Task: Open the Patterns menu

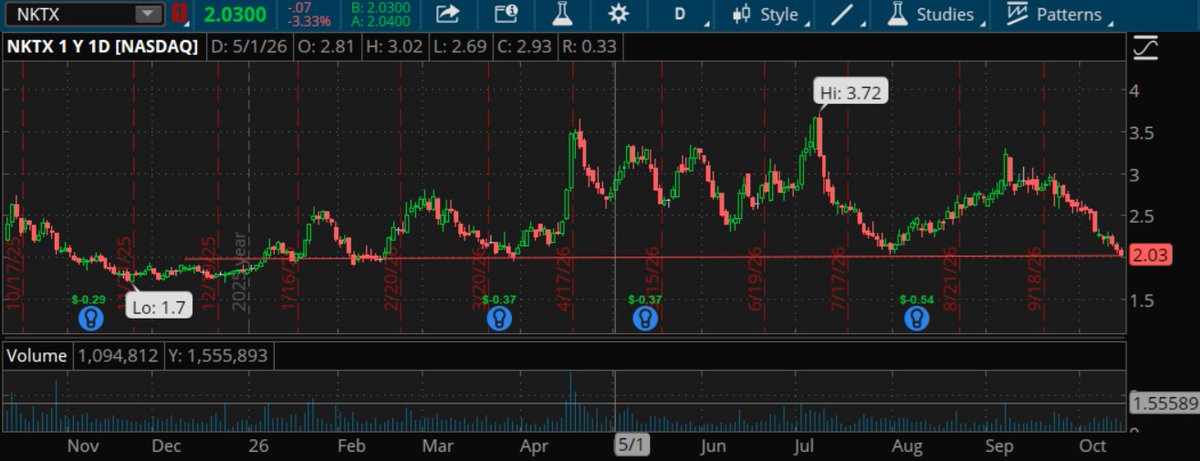Action: [1060, 14]
